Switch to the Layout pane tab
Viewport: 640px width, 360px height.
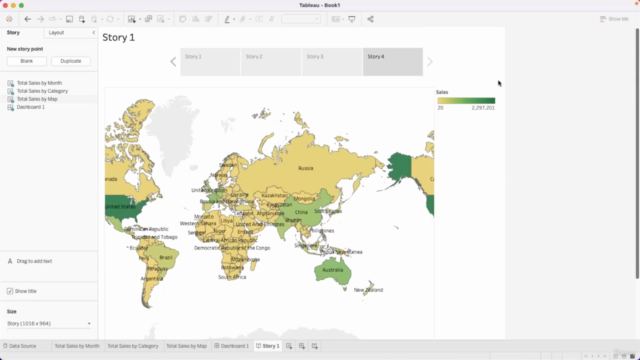click(56, 32)
